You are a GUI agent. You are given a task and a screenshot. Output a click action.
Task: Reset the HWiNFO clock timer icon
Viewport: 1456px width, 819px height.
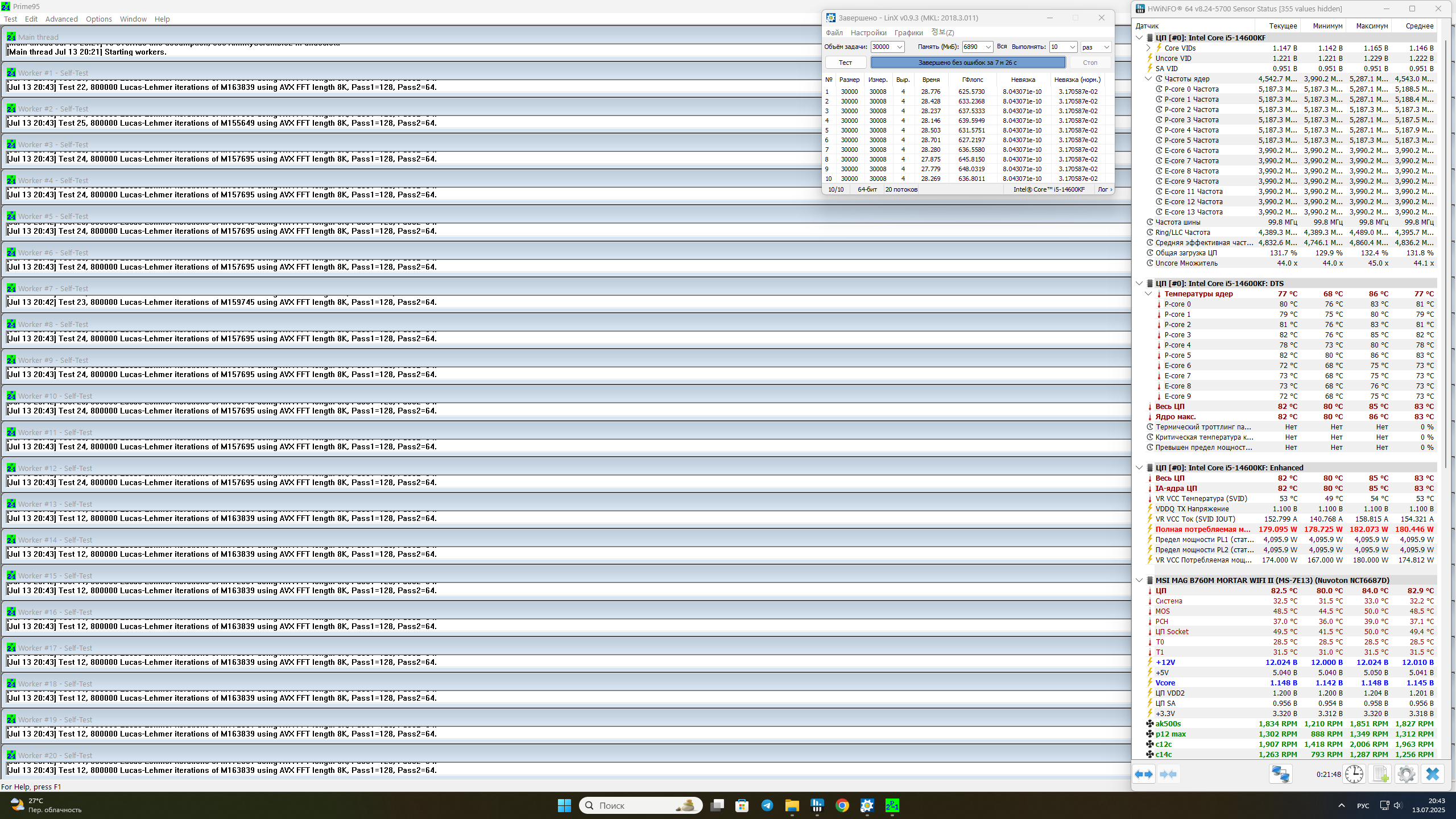[1354, 774]
